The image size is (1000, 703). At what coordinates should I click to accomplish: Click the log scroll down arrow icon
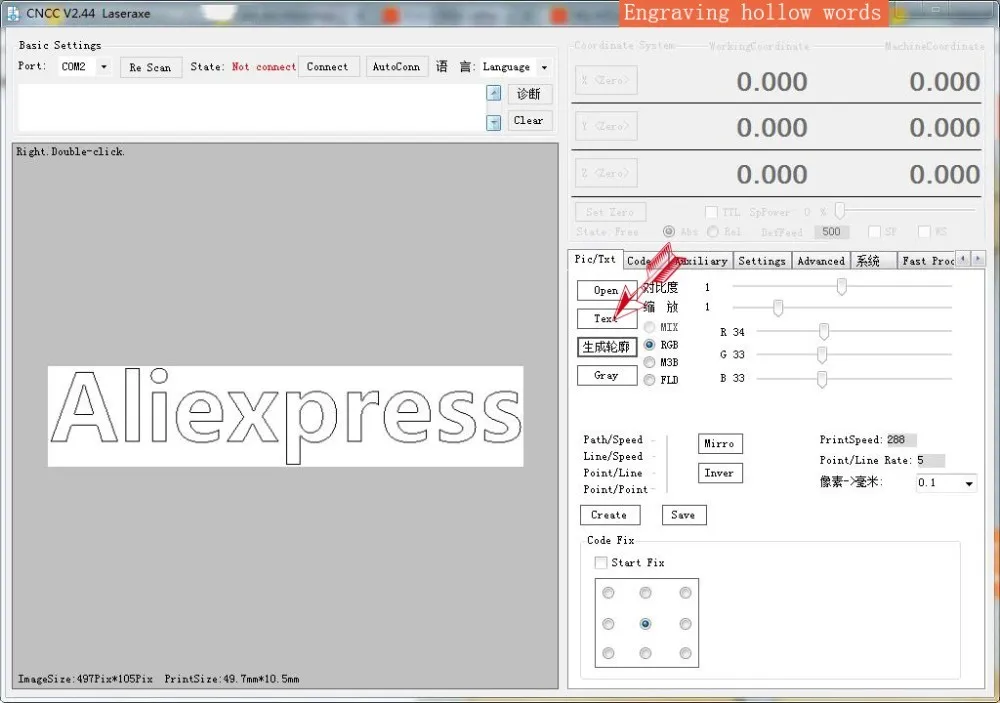494,122
